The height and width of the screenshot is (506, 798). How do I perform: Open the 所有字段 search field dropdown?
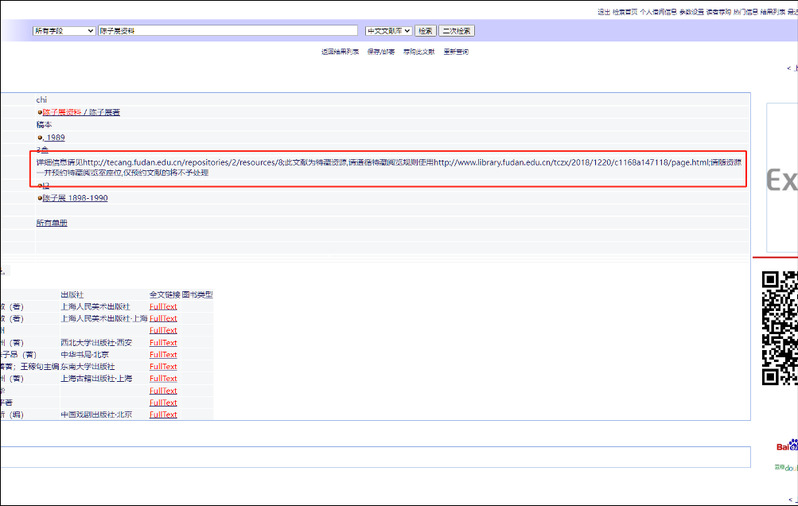[64, 31]
